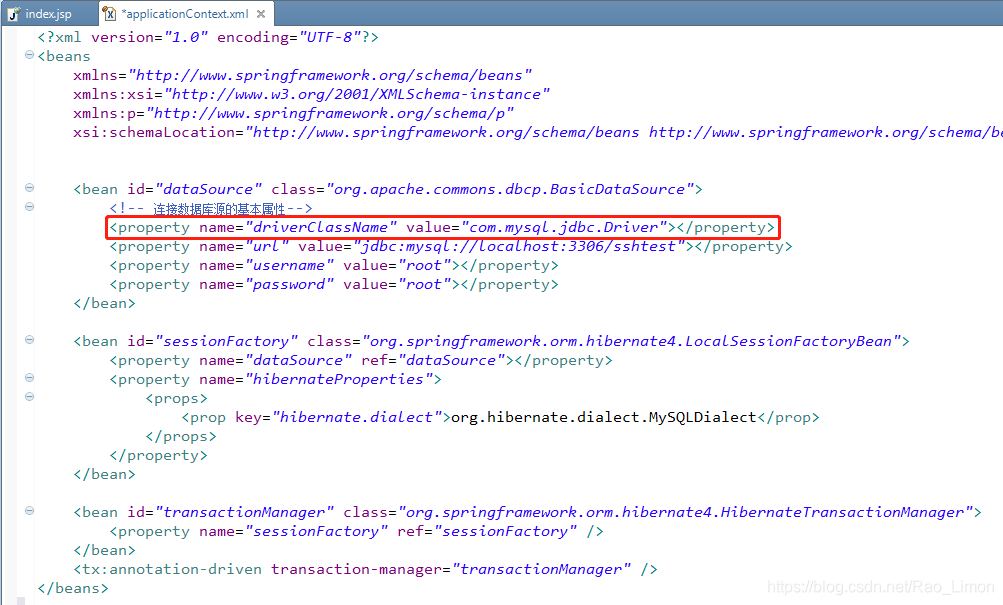Click the xmlns:xsi XMLSchema-instance value
Viewport: 1003px width, 605px height.
(x=357, y=95)
